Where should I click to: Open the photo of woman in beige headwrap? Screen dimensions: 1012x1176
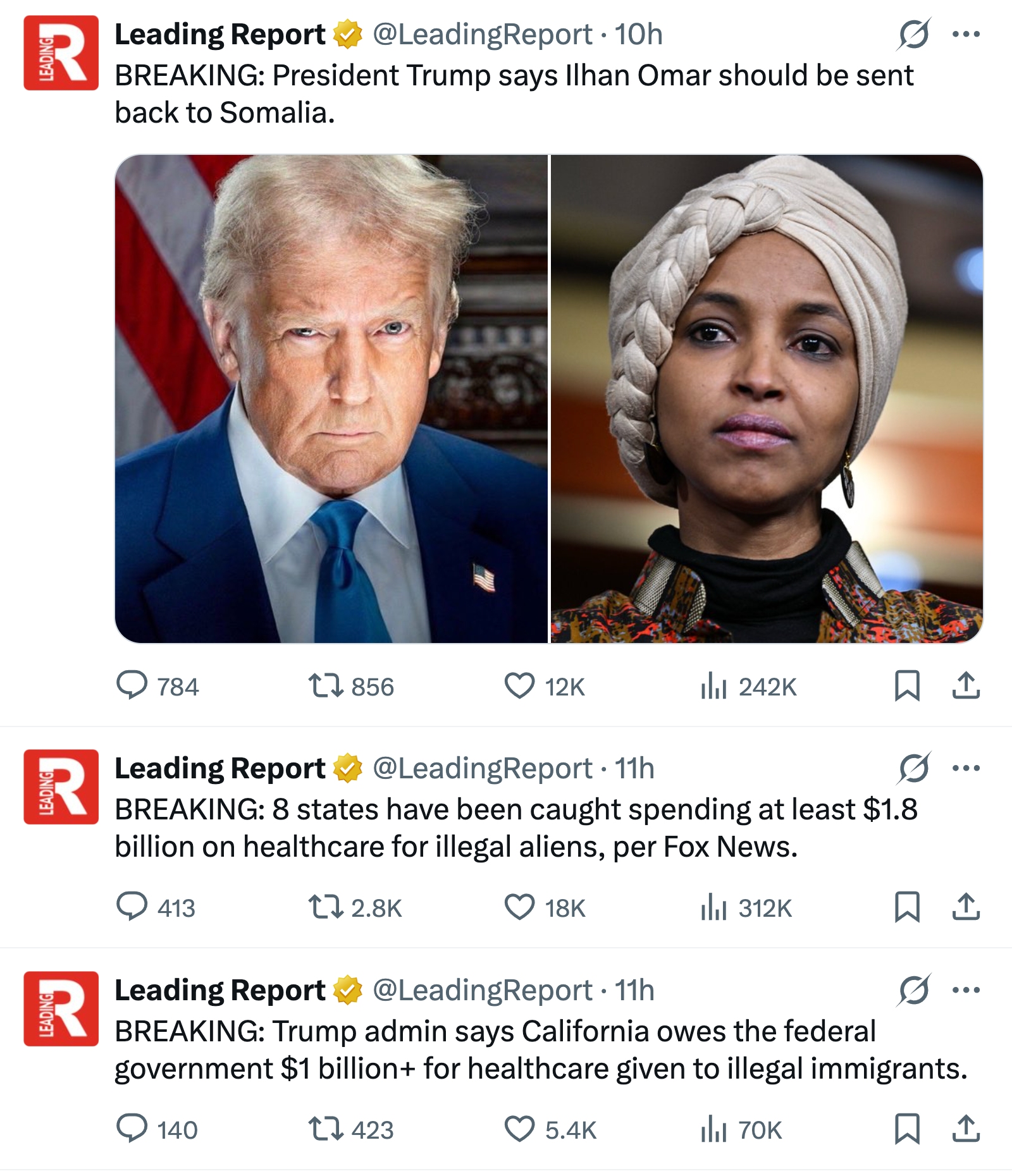[767, 398]
